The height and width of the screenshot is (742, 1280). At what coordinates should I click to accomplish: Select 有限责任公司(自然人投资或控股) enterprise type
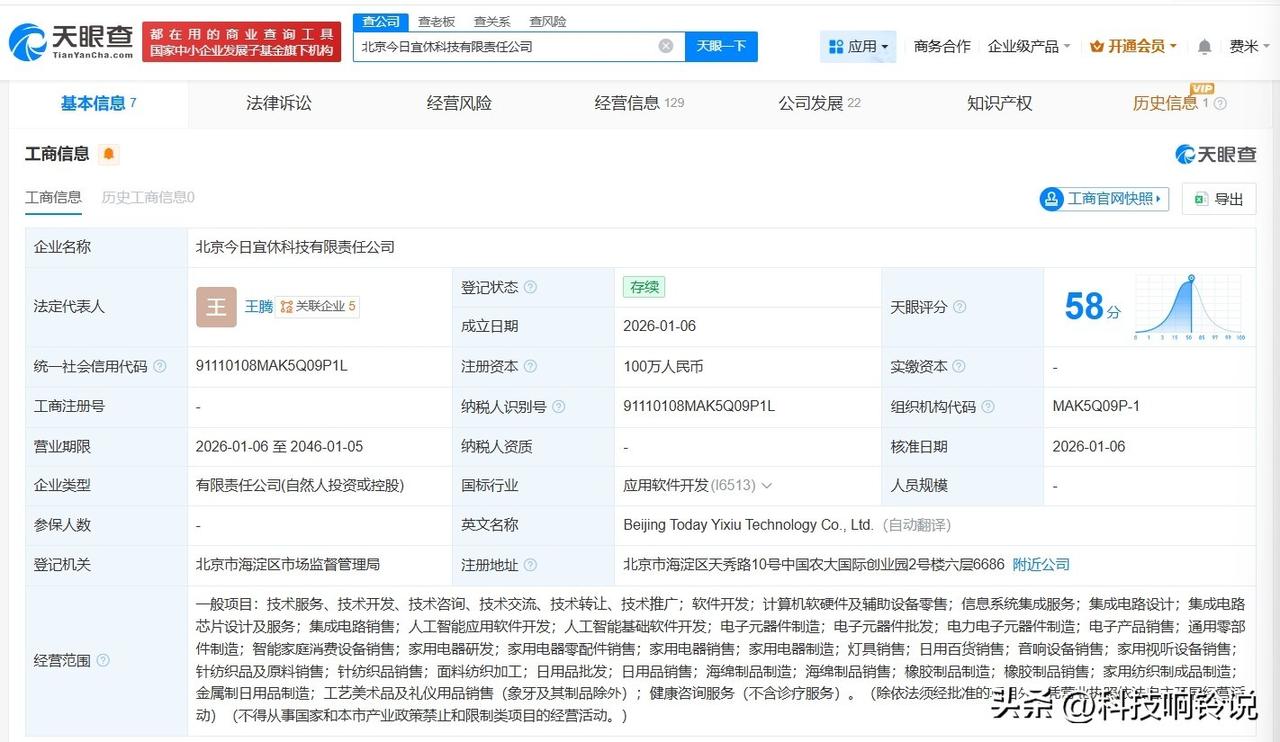pos(300,486)
